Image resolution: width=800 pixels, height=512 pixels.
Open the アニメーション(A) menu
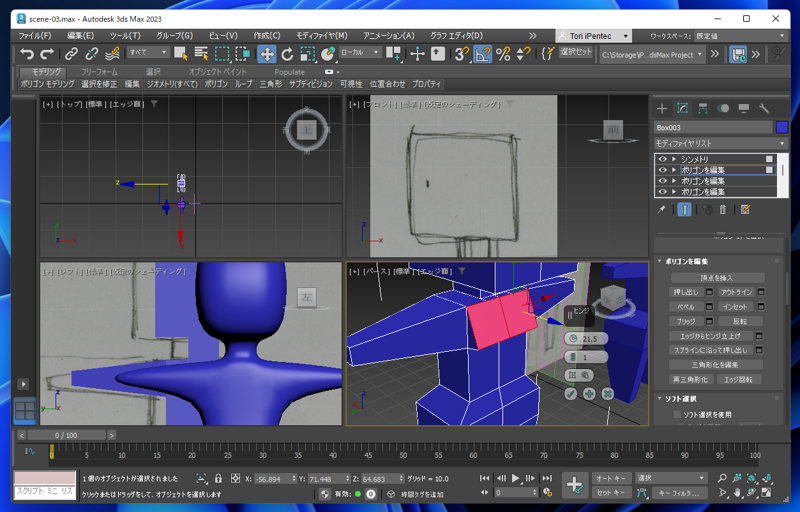pos(388,36)
